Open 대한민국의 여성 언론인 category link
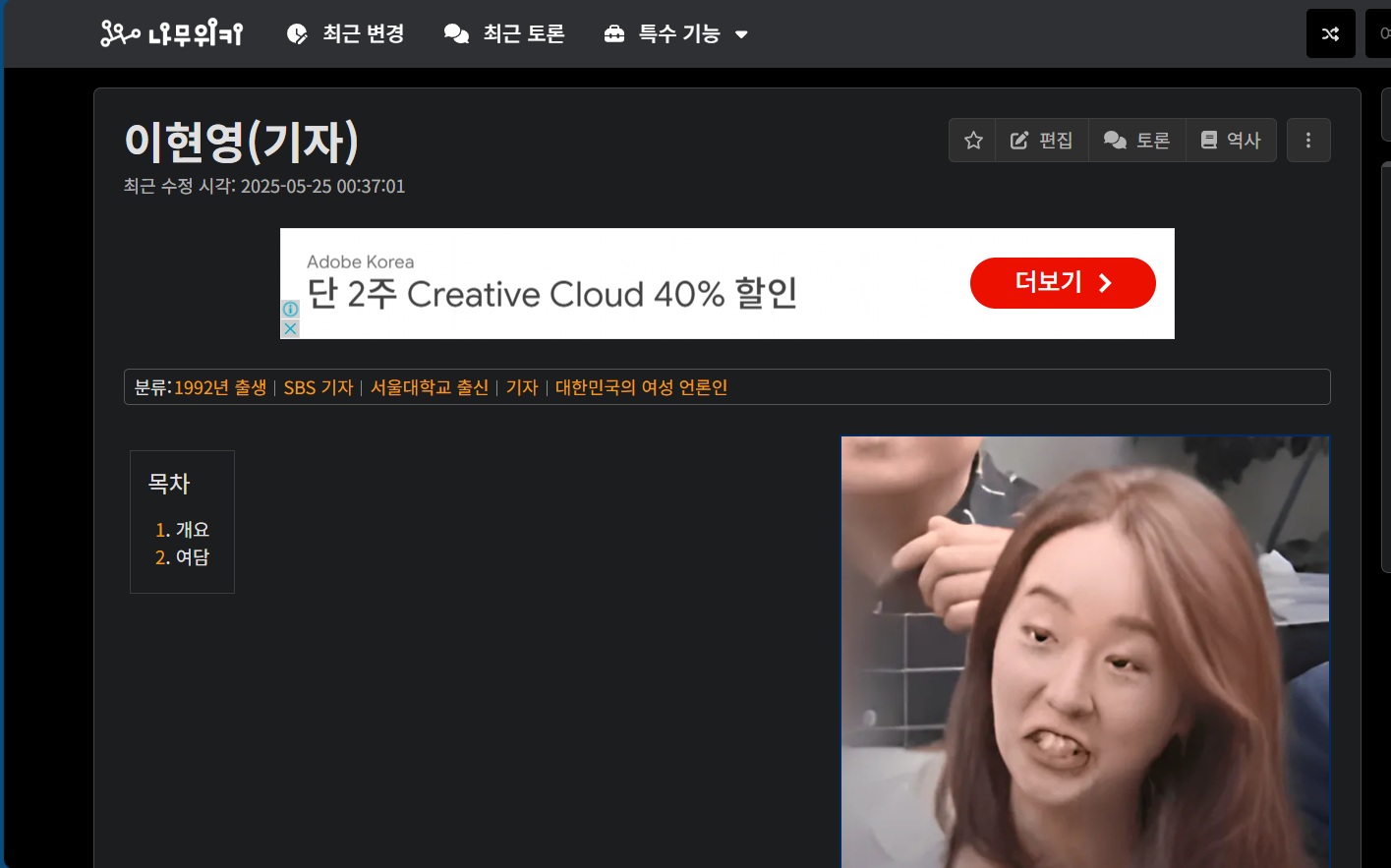 pos(641,387)
